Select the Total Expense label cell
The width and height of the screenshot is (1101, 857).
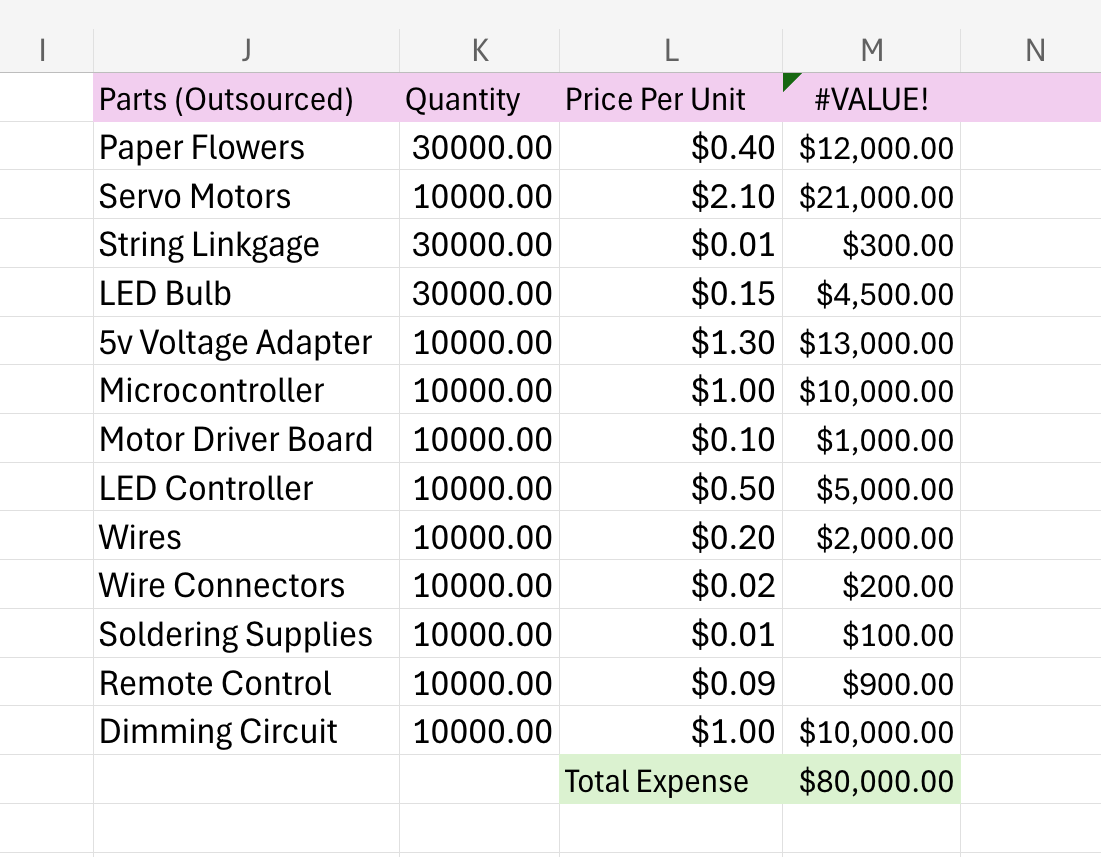[x=656, y=781]
